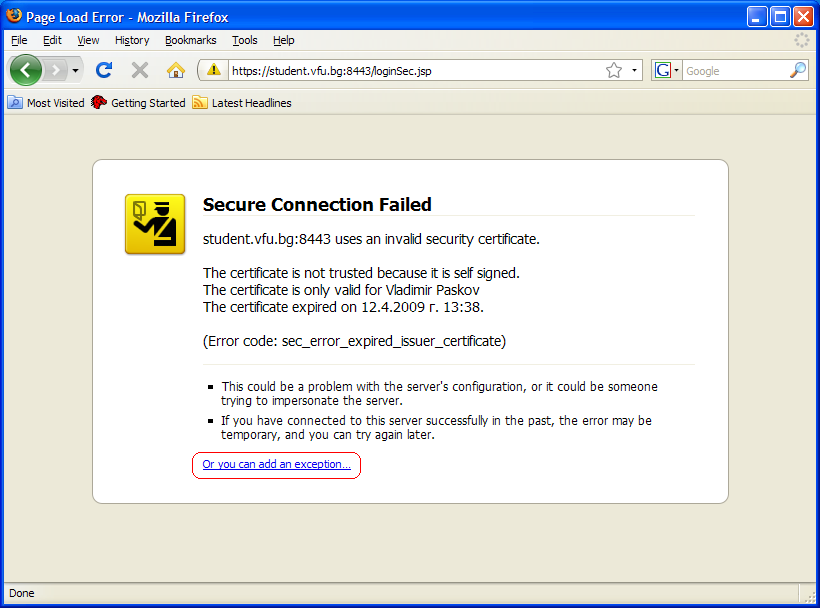This screenshot has width=820, height=608.
Task: Click the 'Secure Connection Failed' heading
Action: coord(317,204)
